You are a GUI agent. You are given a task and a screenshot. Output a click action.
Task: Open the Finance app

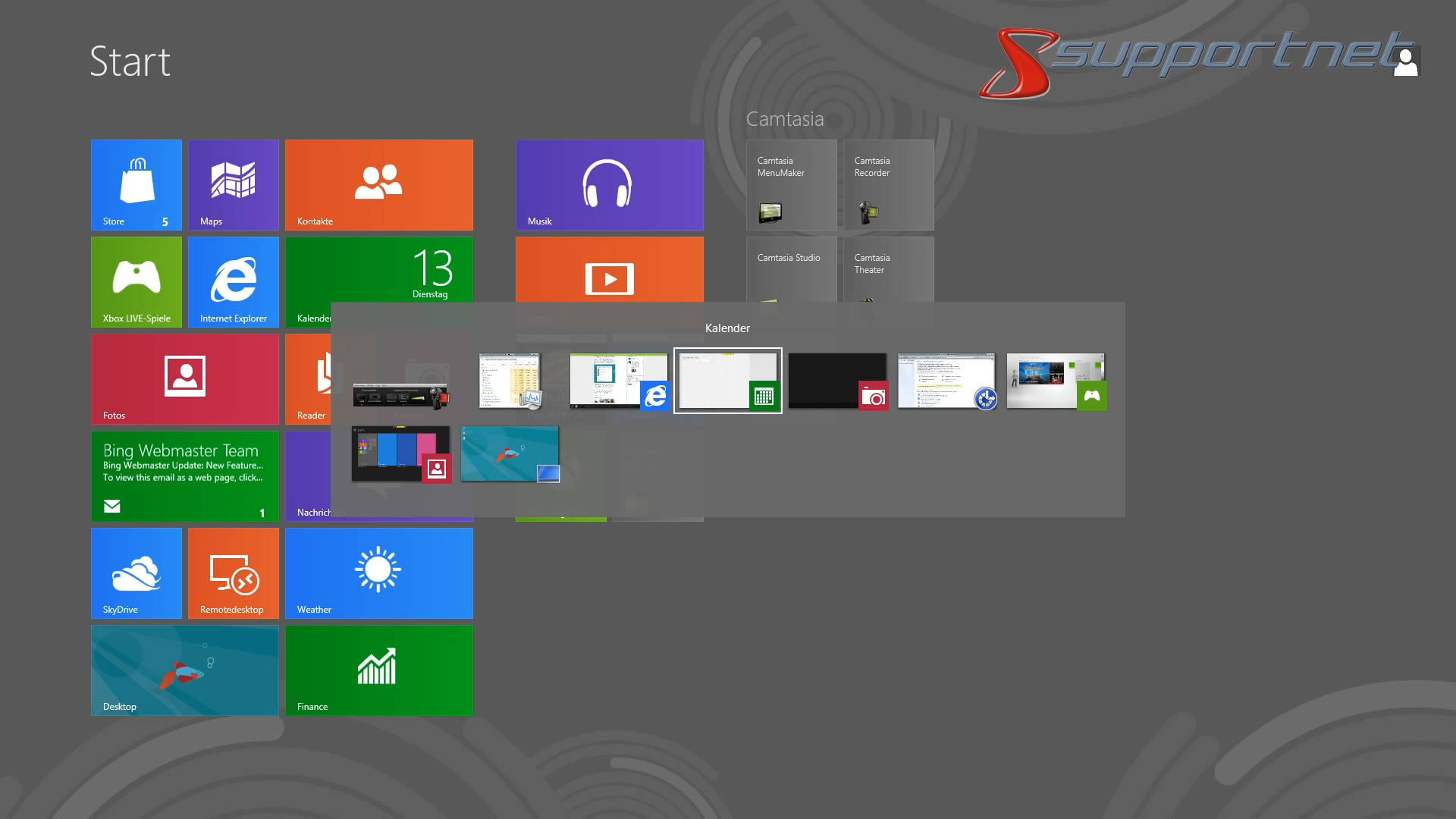379,670
